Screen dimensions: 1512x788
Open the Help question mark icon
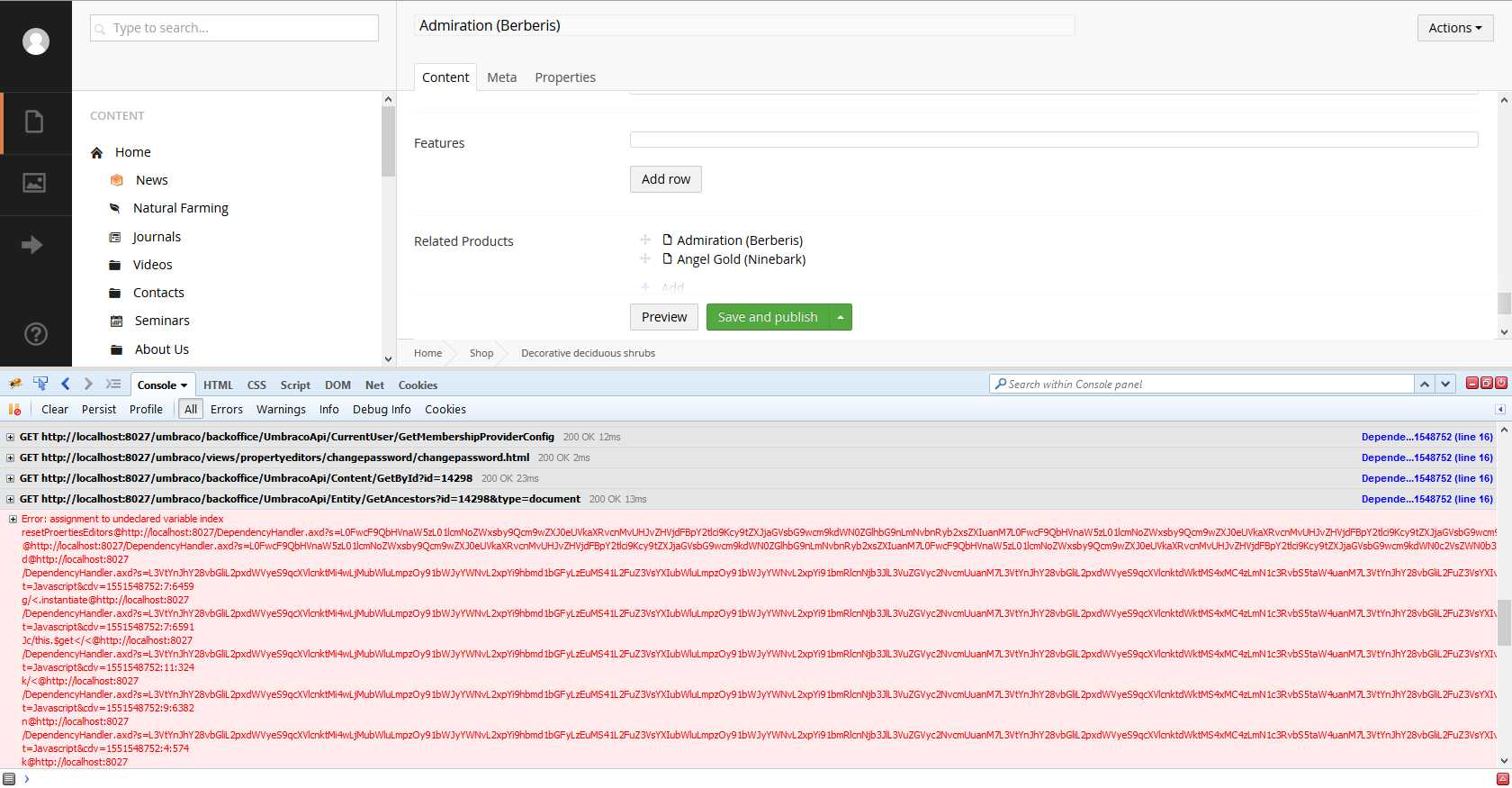35,334
